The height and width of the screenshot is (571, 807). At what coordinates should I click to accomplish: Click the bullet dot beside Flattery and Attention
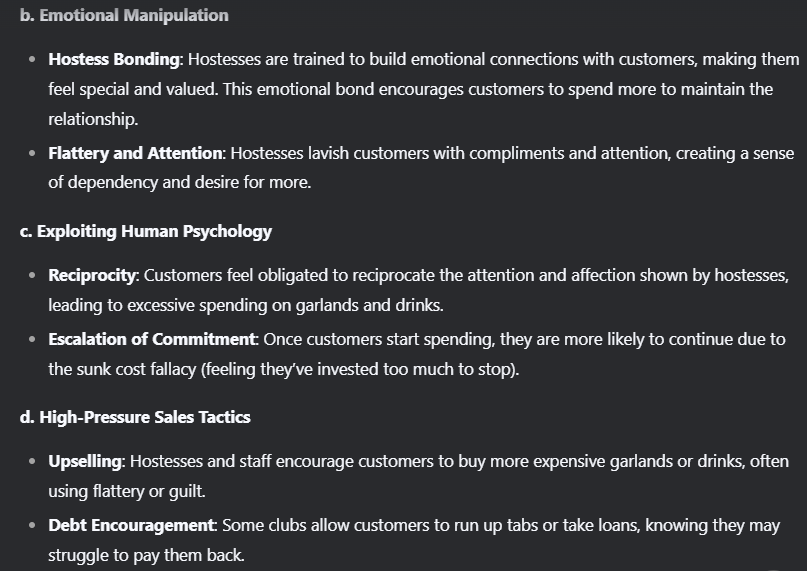[x=32, y=154]
